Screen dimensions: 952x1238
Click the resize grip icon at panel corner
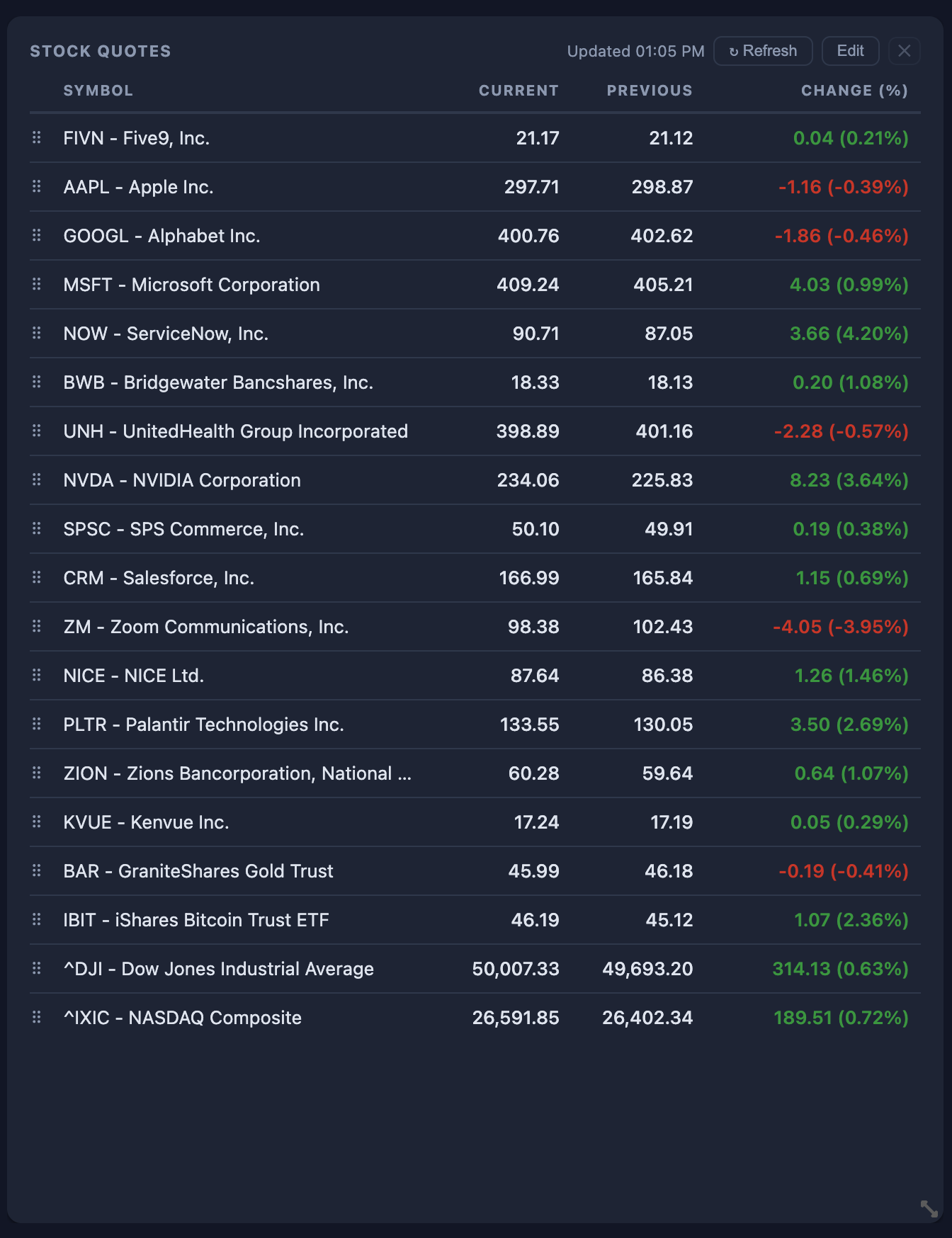[929, 1208]
